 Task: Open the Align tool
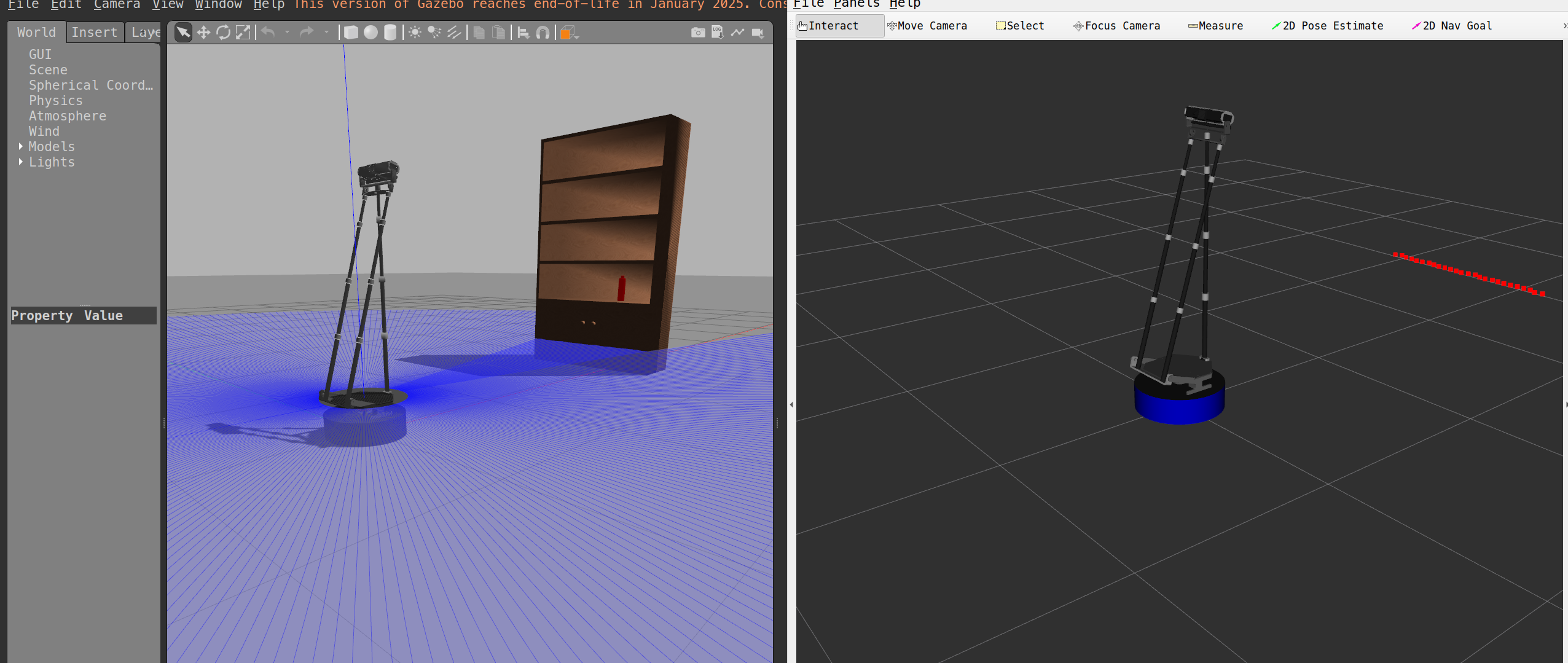[x=523, y=33]
